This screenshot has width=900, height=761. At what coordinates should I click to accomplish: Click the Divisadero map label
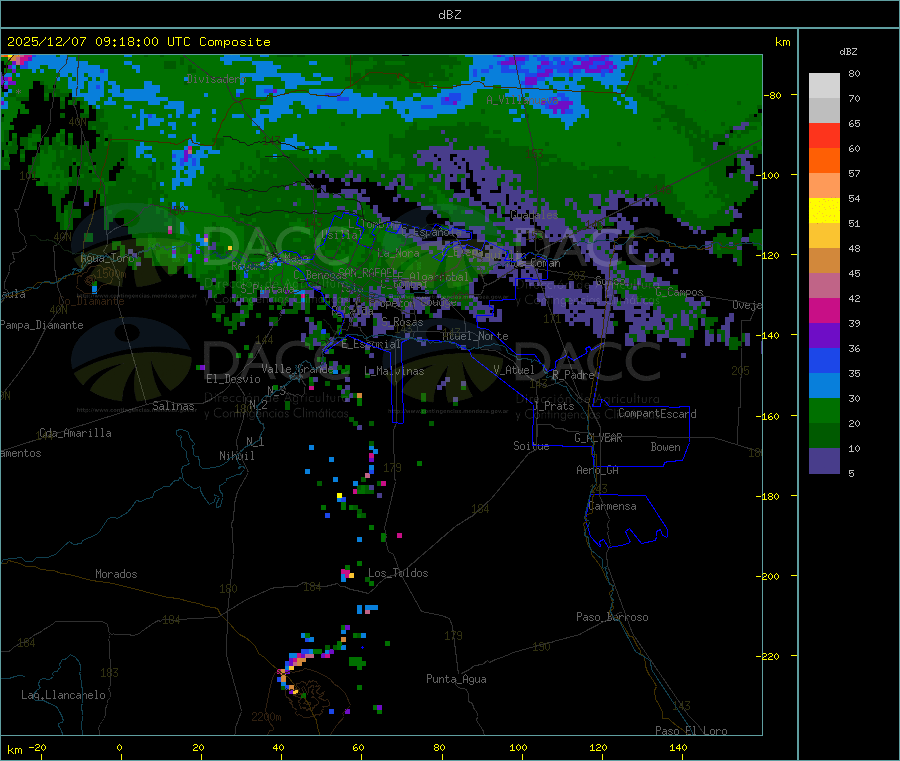click(216, 79)
